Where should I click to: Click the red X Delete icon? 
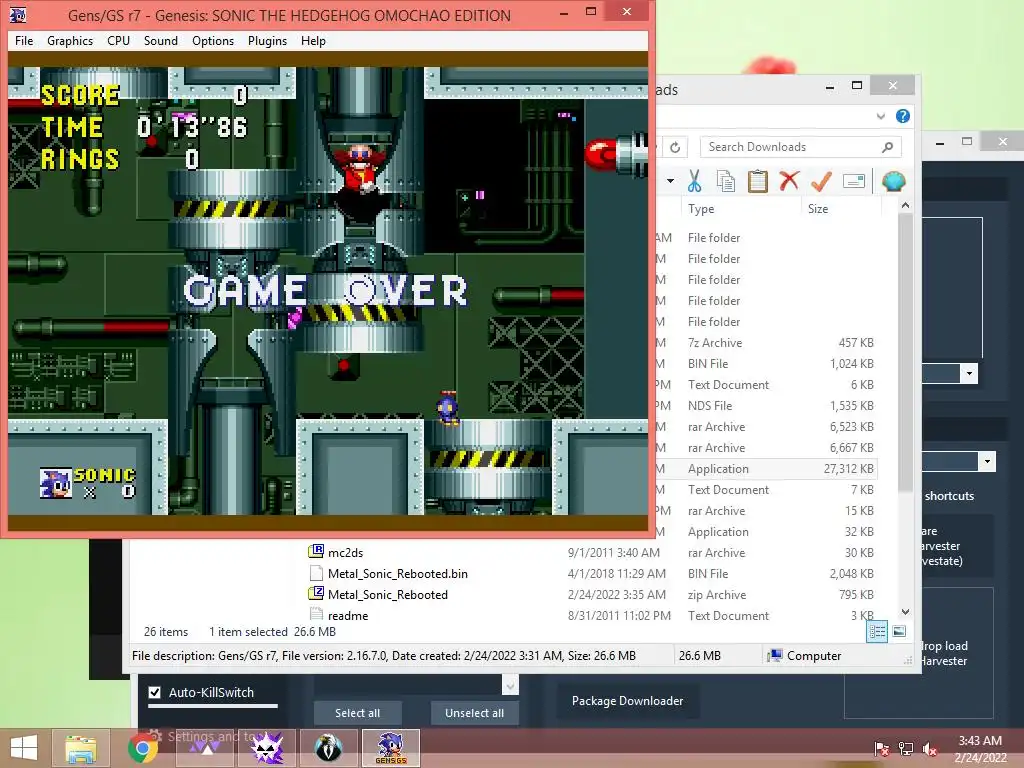pyautogui.click(x=789, y=181)
